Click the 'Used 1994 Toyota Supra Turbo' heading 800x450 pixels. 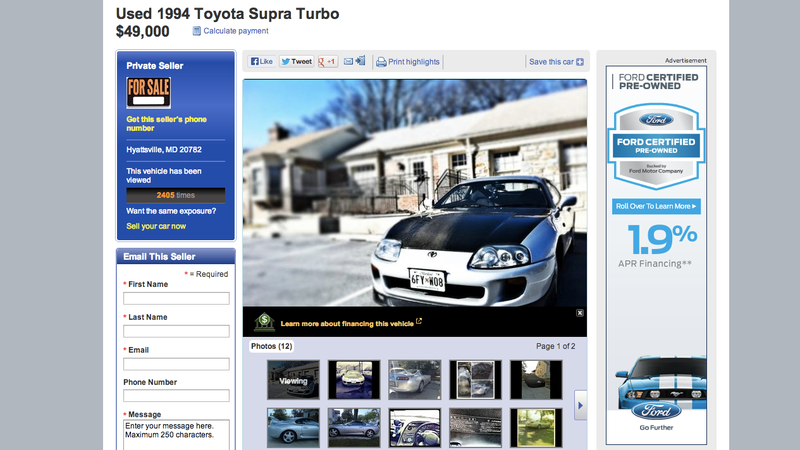228,13
